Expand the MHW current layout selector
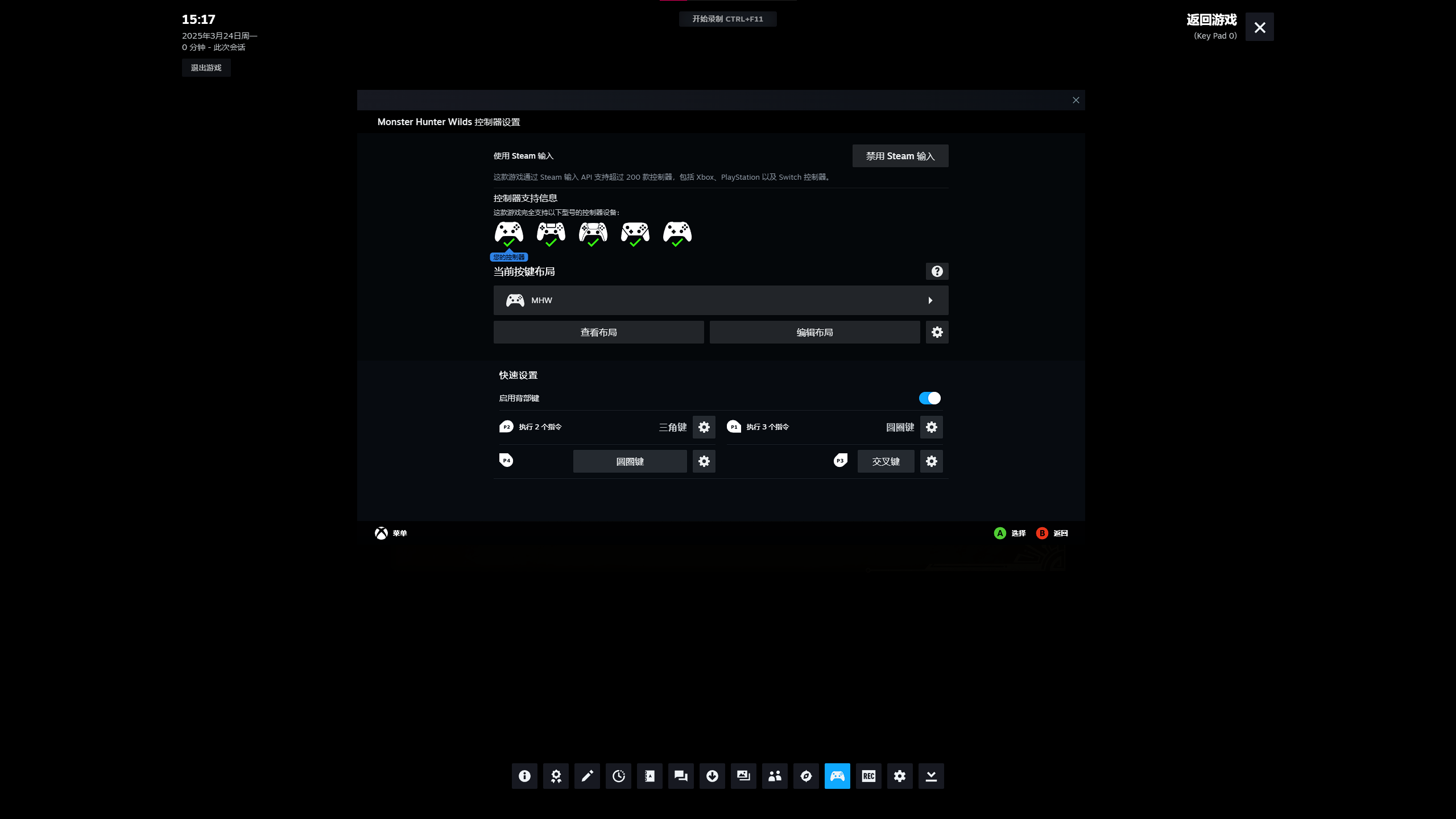This screenshot has height=819, width=1456. (721, 300)
